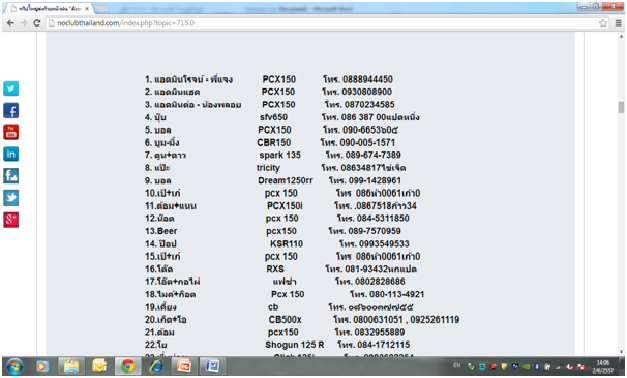Share on LinkedIn via the sidebar icon
This screenshot has height=378, width=627.
(x=11, y=154)
